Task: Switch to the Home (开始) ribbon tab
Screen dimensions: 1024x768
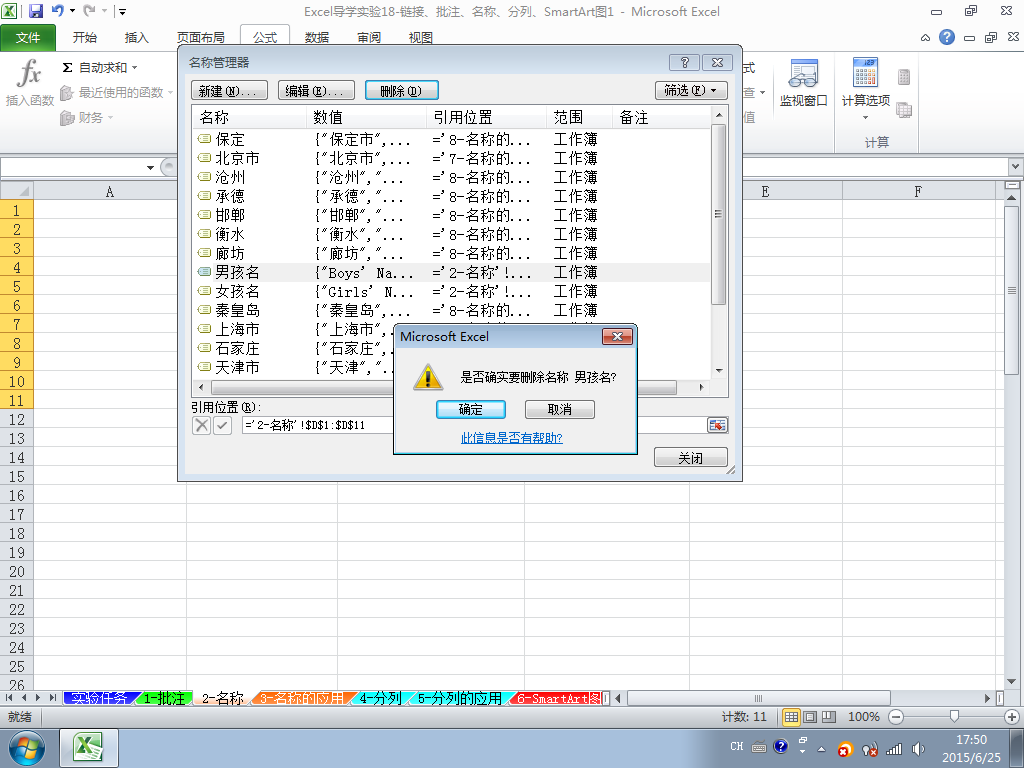Action: [x=85, y=38]
